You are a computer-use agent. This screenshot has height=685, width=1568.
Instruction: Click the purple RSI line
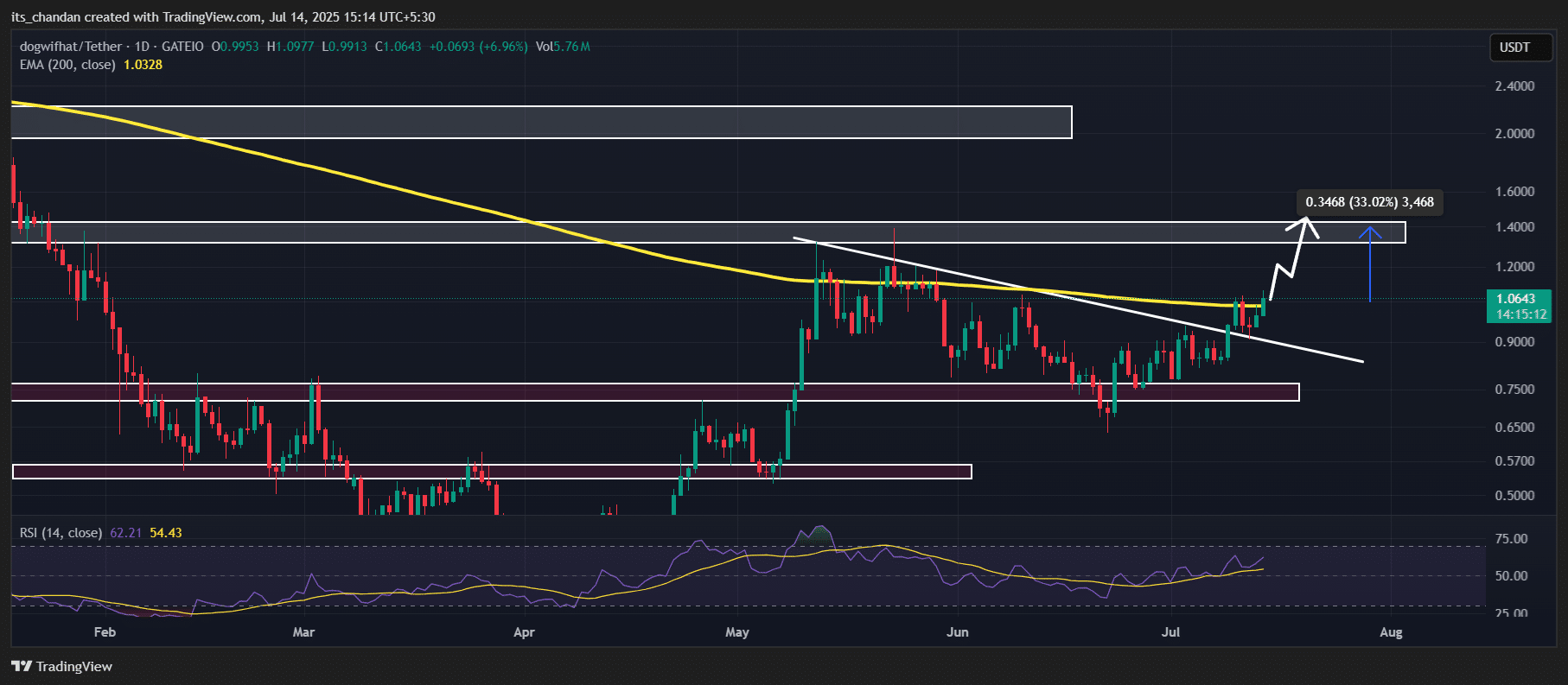tap(605, 574)
